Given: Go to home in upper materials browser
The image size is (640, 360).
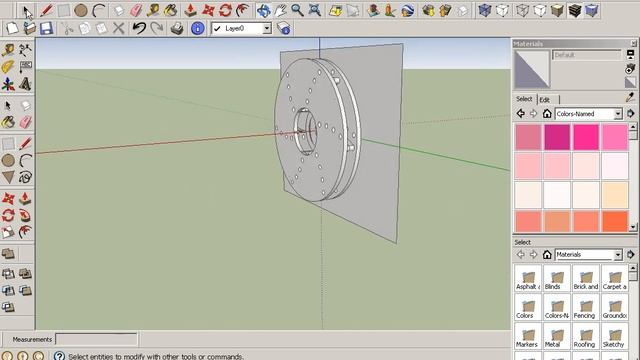Looking at the screenshot, I should pos(547,113).
